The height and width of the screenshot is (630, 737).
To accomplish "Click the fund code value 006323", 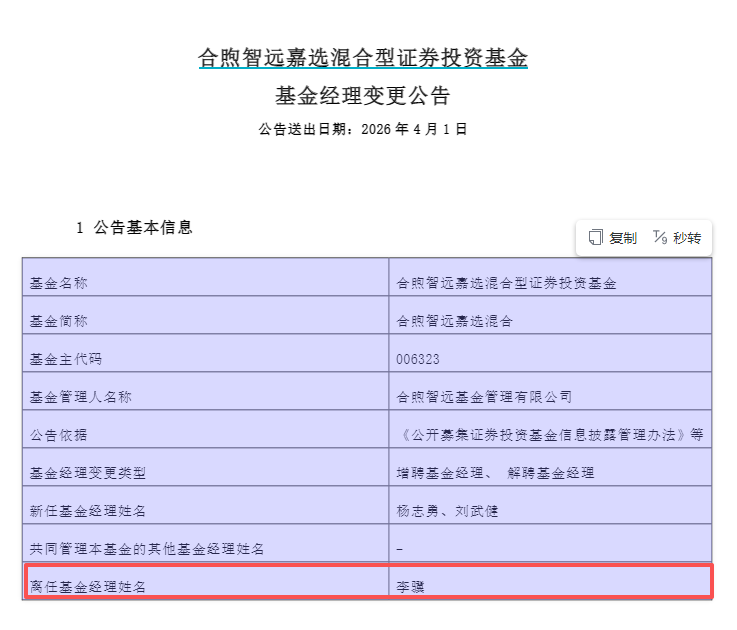I will (x=418, y=359).
